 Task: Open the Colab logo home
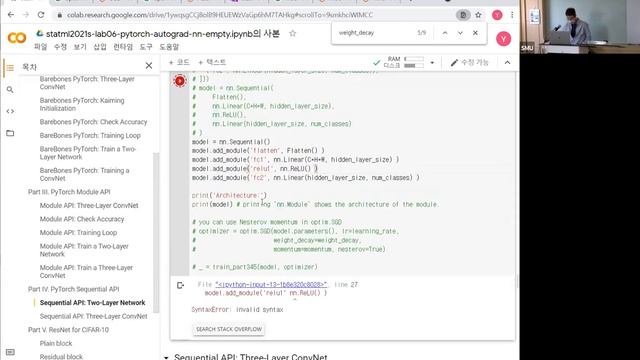point(17,38)
